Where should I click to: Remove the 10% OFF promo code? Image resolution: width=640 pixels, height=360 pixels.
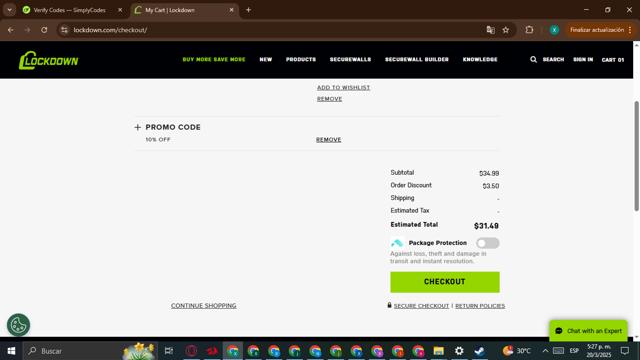tap(329, 140)
